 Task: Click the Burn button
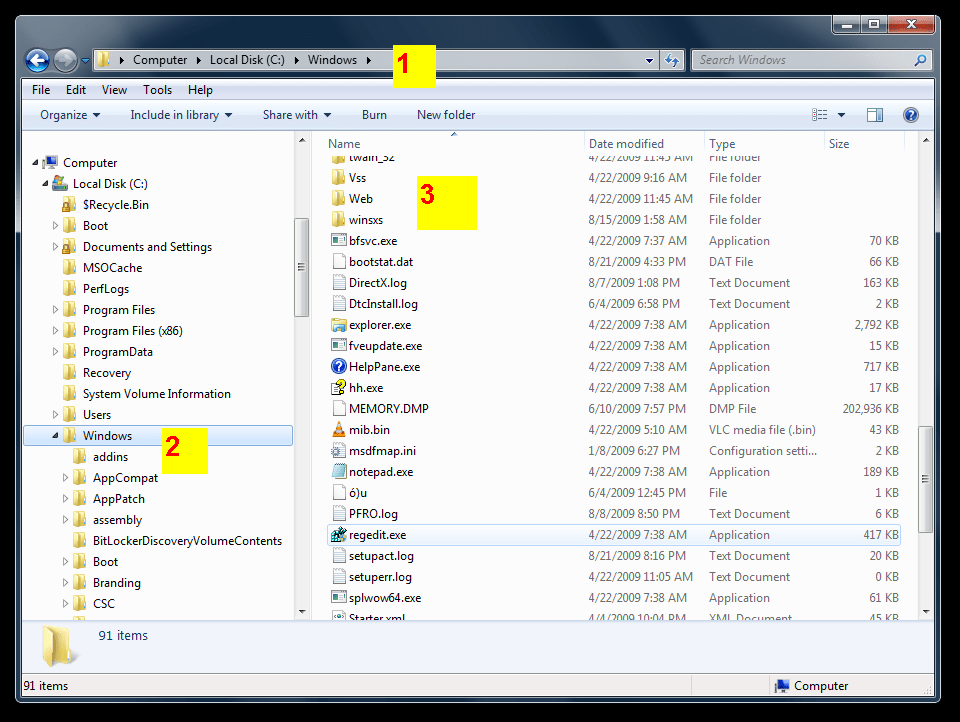tap(374, 115)
